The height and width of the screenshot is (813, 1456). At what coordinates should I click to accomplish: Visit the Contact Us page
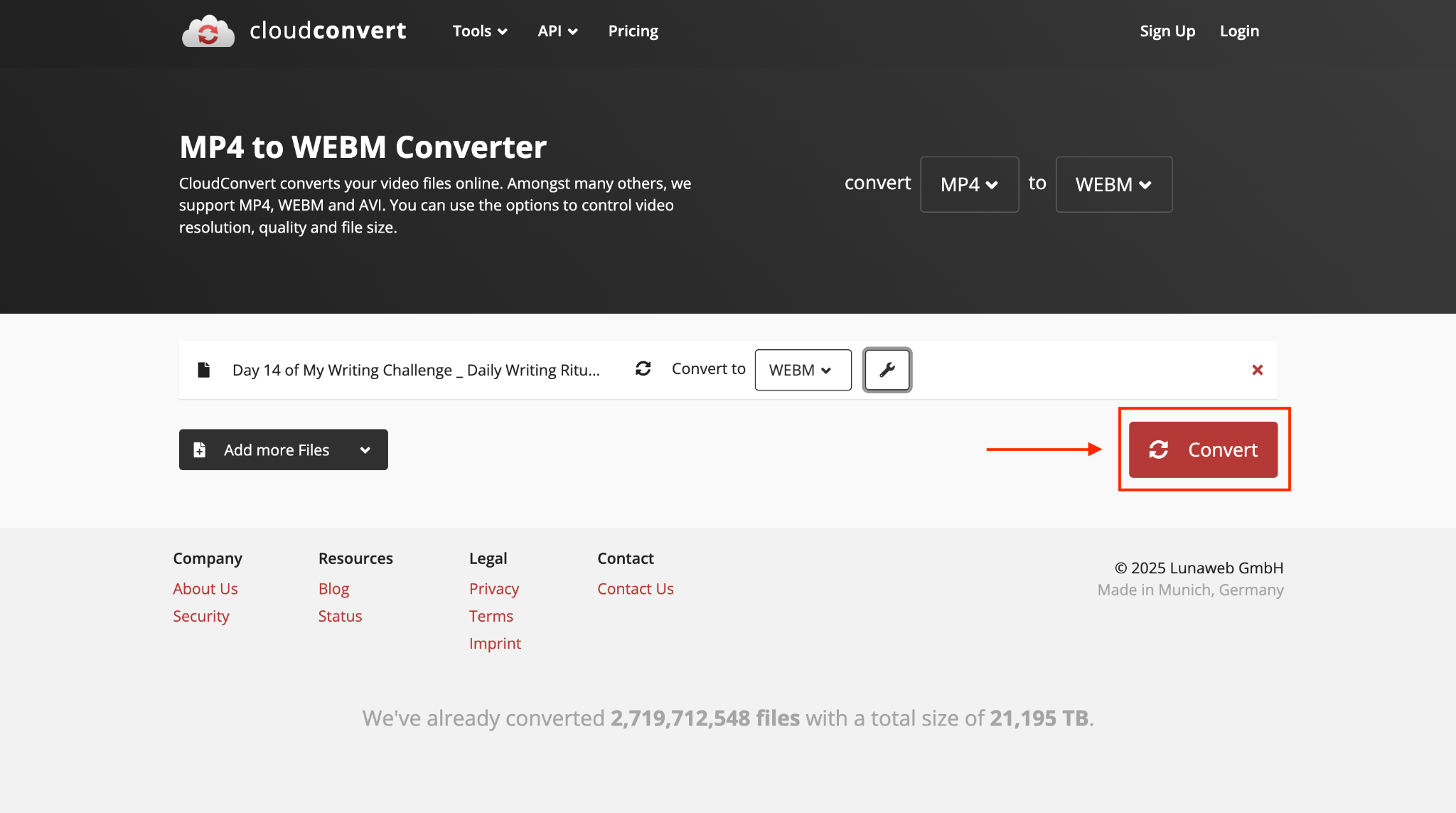[x=635, y=588]
